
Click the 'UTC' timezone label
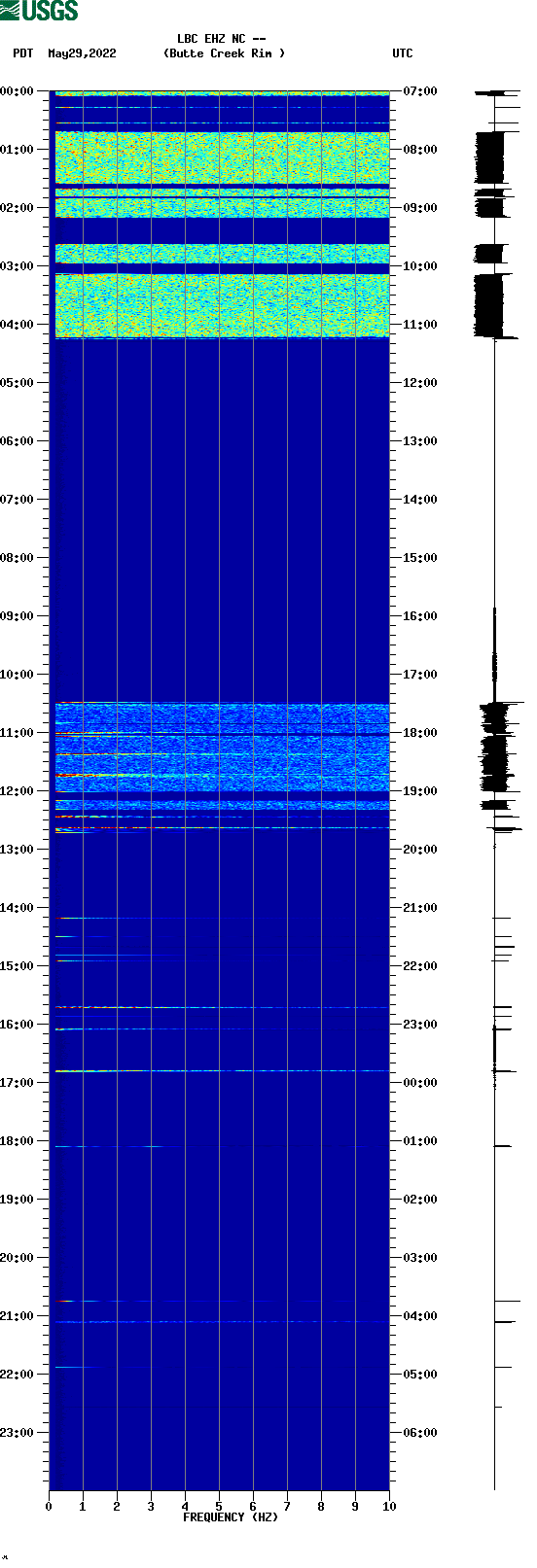[403, 54]
